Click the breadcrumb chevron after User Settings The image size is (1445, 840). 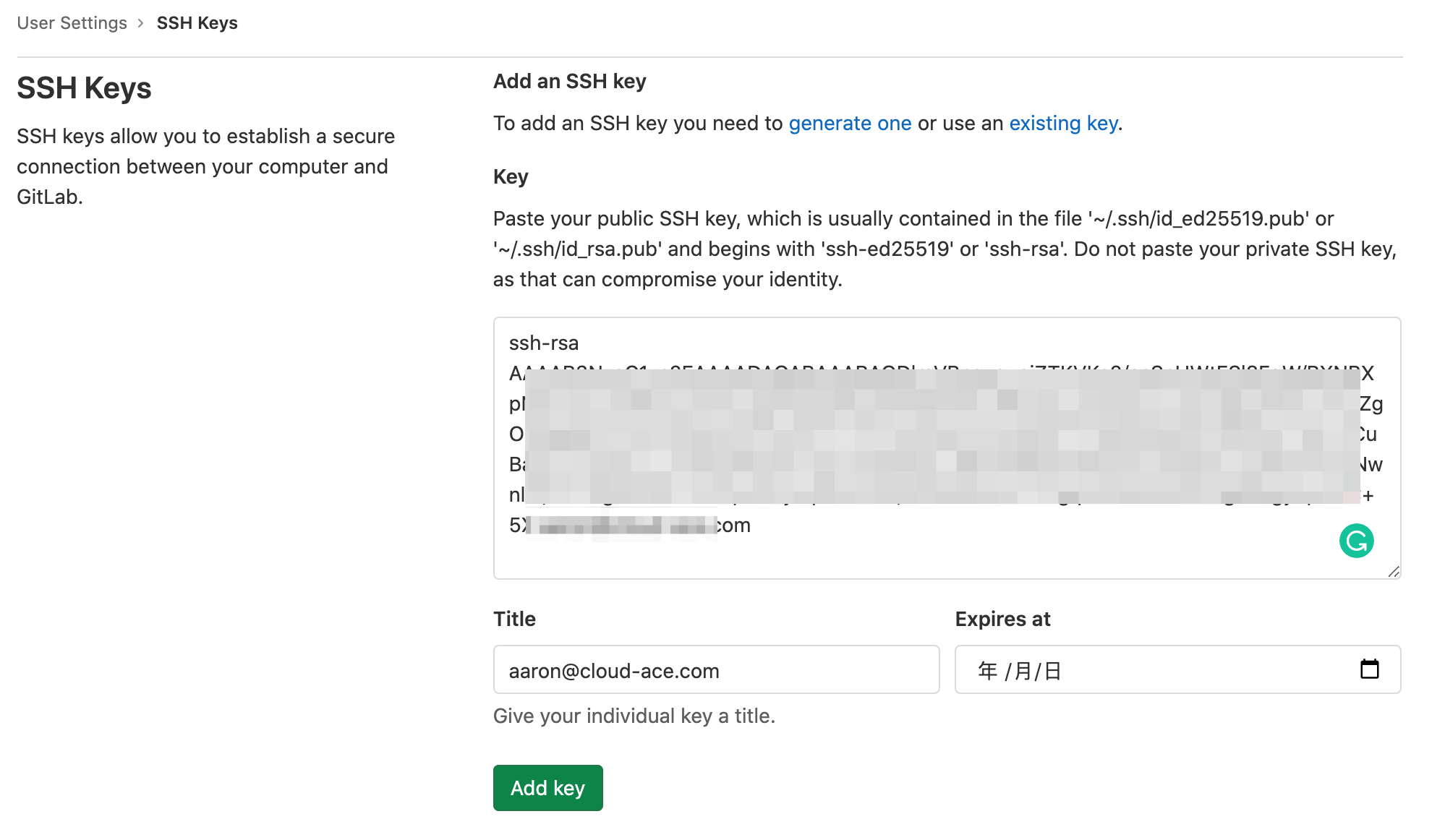click(141, 23)
